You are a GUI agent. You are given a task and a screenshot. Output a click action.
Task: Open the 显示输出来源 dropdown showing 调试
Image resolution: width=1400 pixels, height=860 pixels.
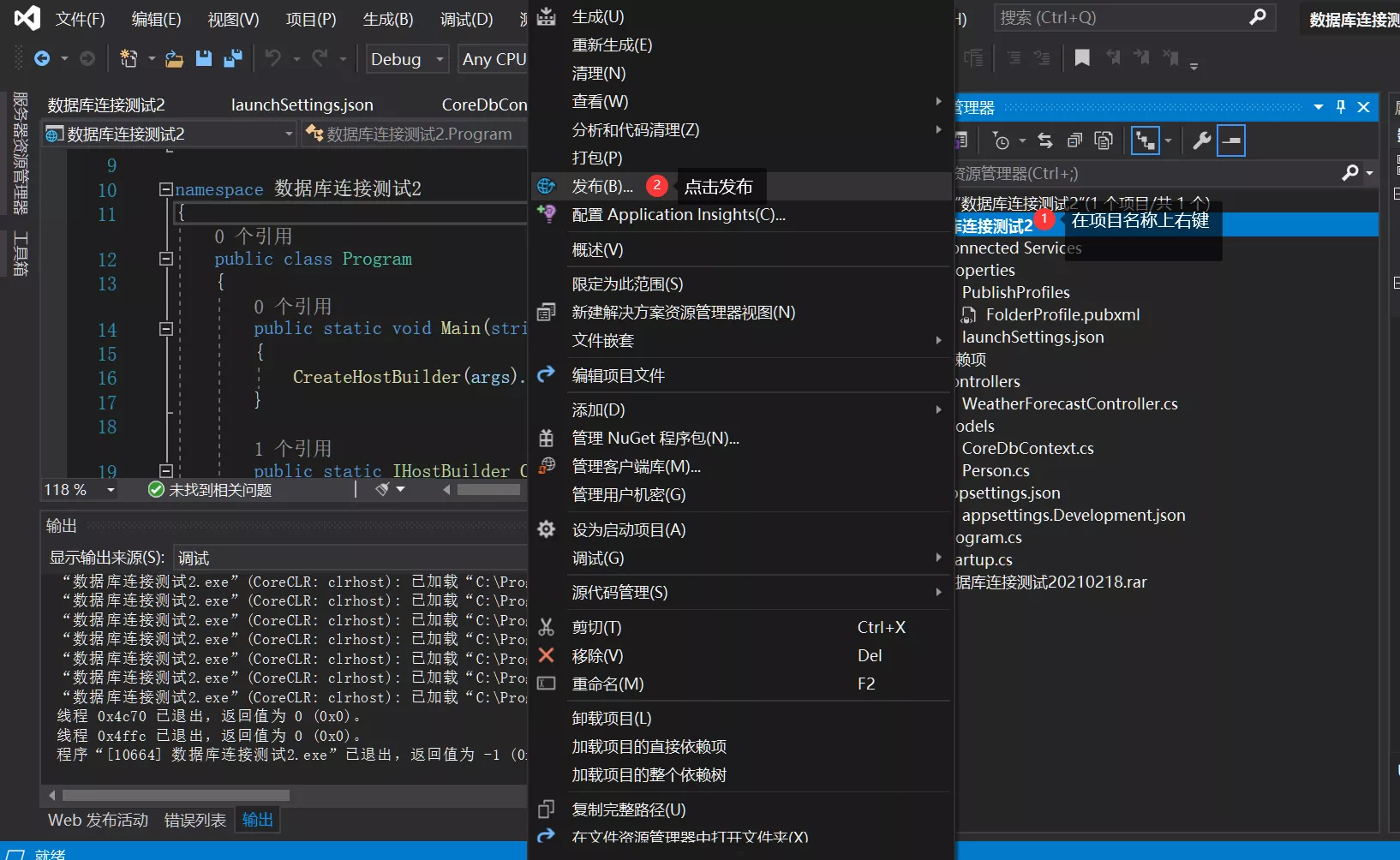[350, 558]
